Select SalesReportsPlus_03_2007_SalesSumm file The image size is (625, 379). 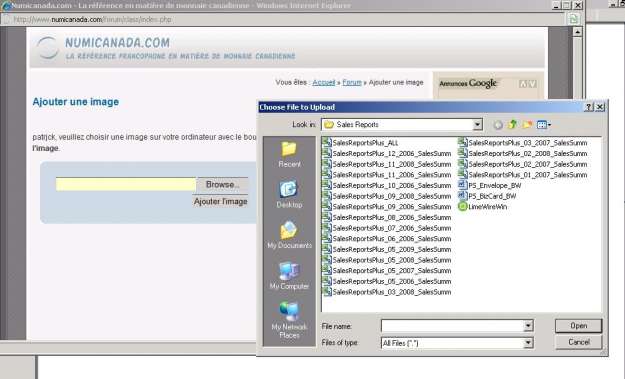(523, 143)
